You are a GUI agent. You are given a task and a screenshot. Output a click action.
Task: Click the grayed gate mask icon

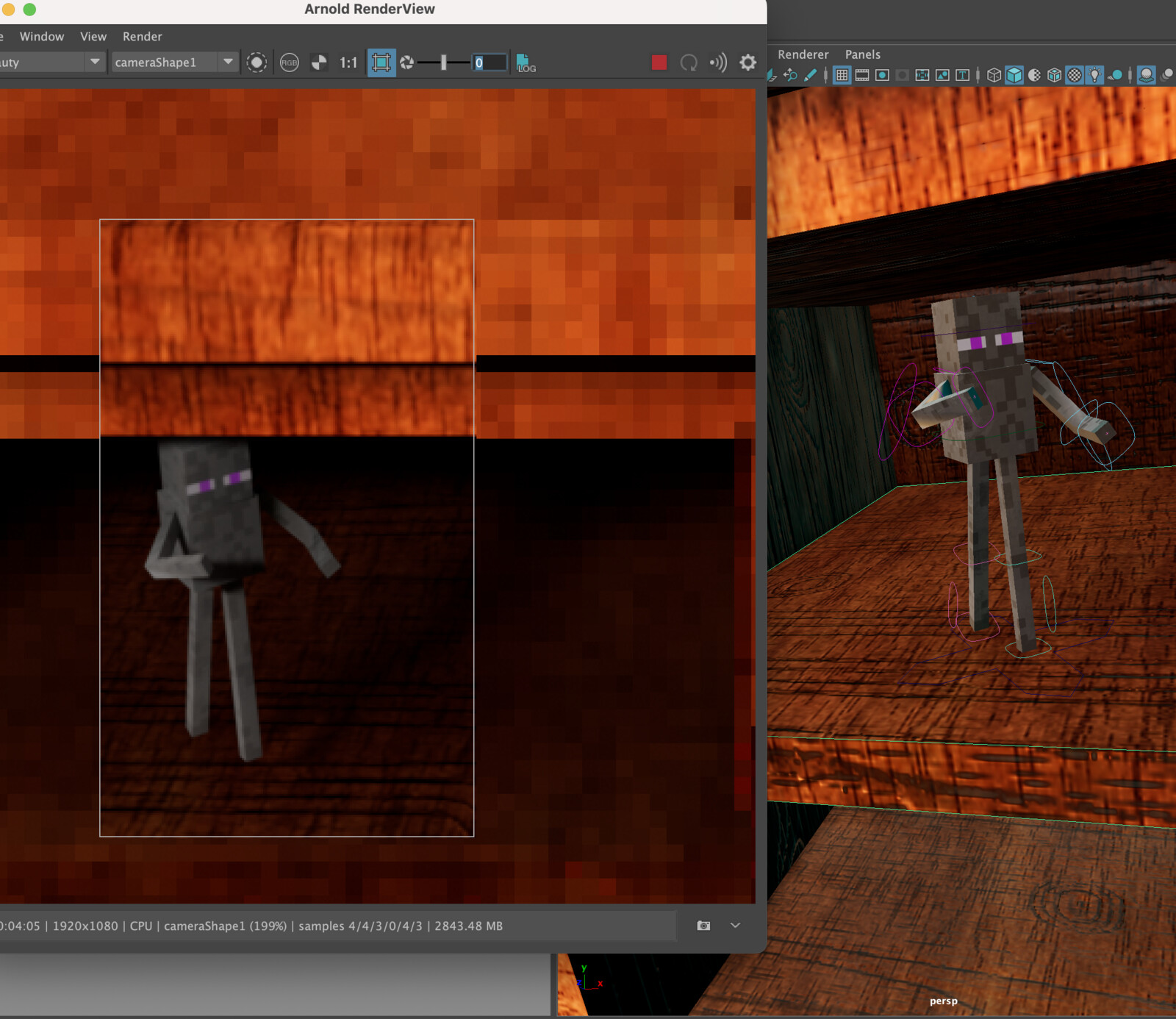(902, 75)
